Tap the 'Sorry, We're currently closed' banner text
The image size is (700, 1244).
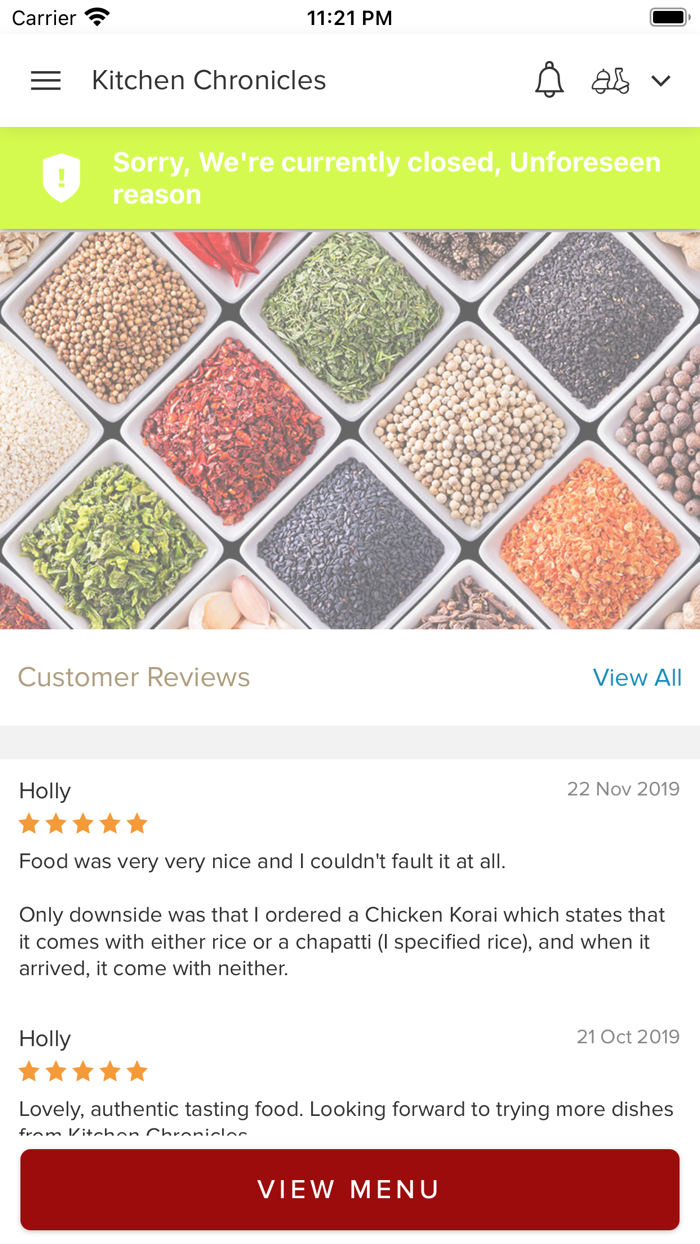tap(387, 178)
